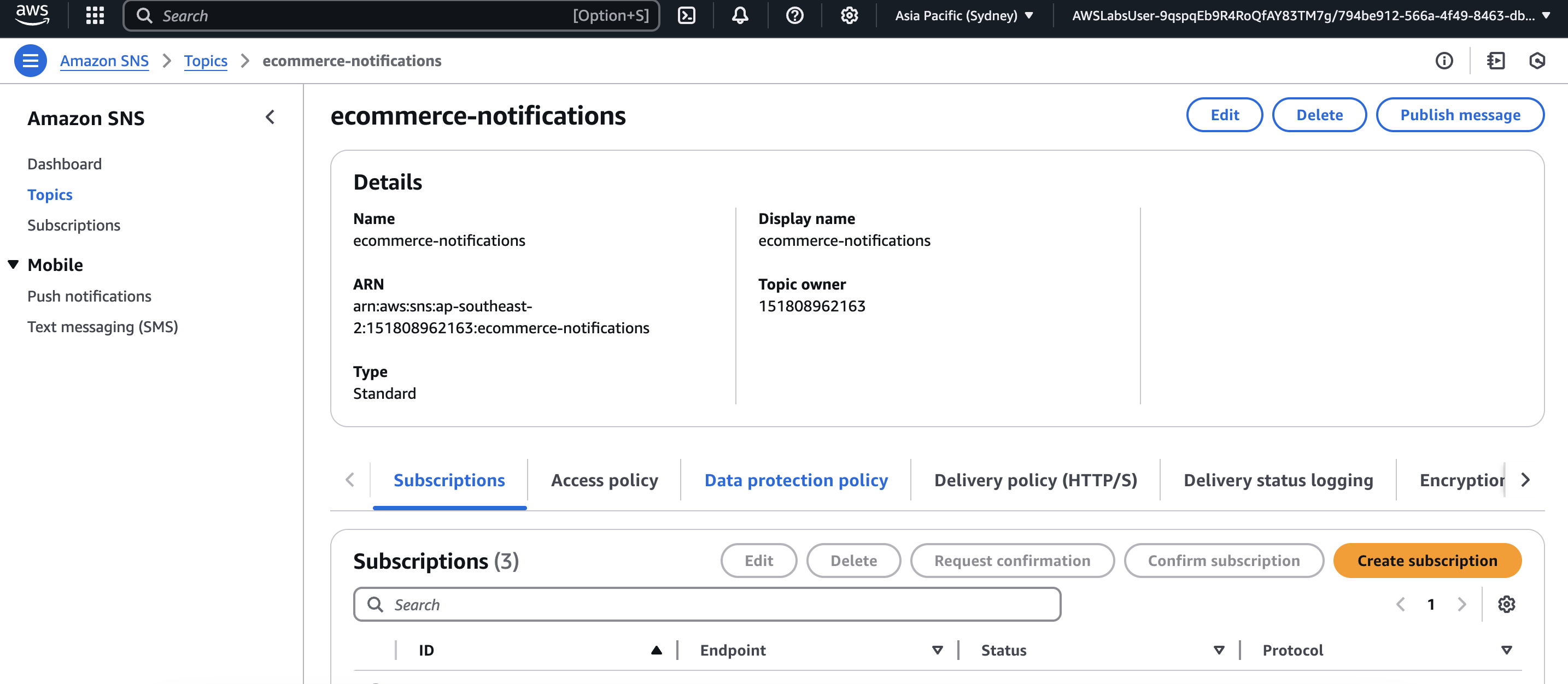Focus the top AWS search field
The image size is (1568, 684).
click(391, 15)
